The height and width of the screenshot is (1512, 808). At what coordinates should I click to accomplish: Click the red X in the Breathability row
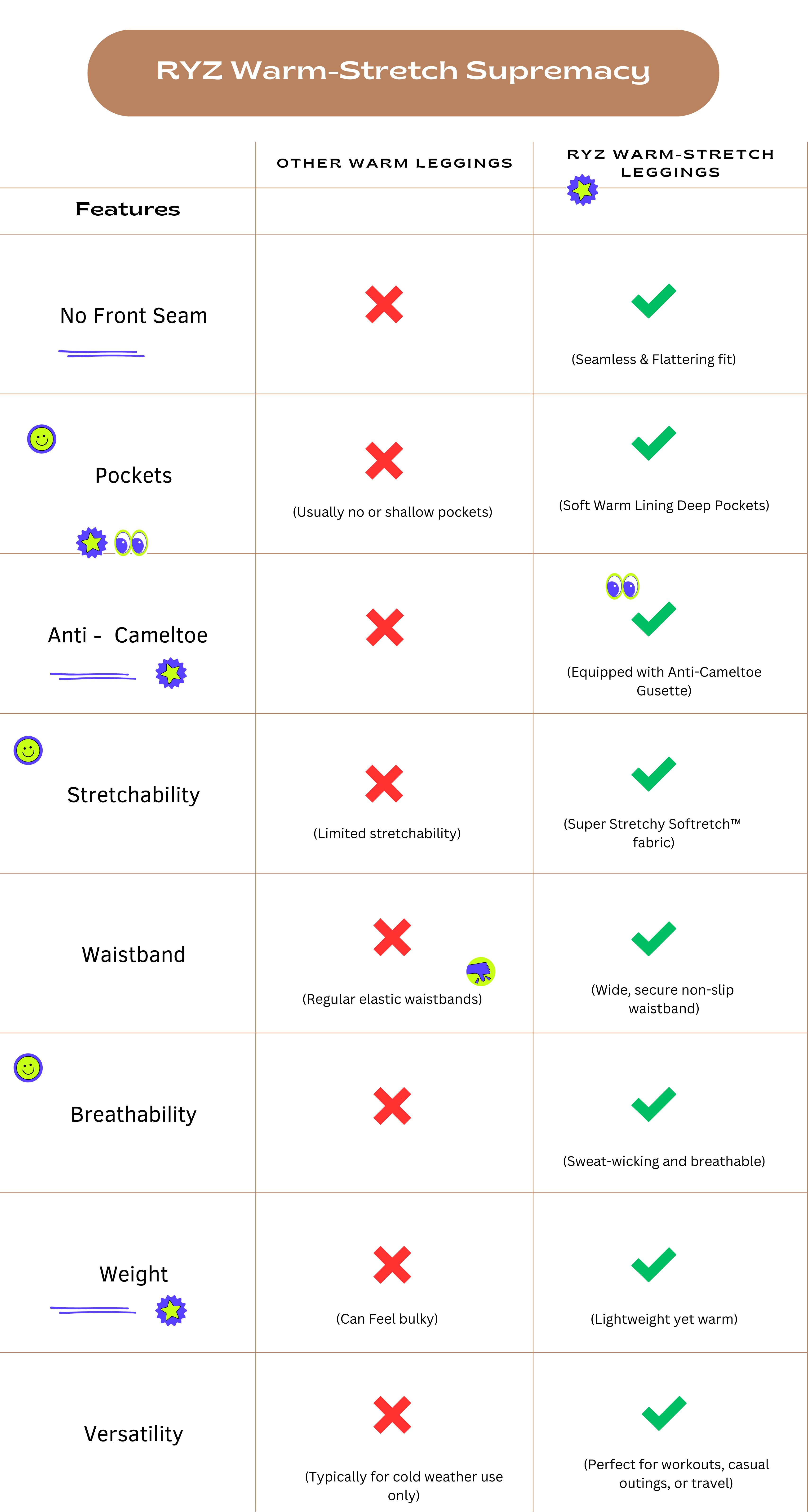[392, 1106]
